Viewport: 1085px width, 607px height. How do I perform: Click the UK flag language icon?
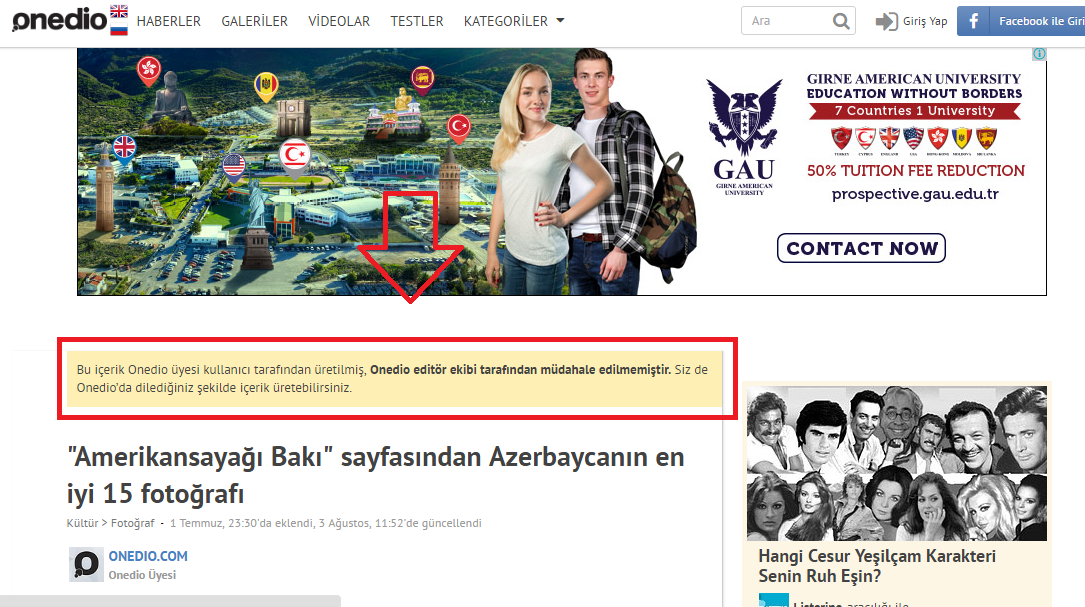[x=119, y=12]
